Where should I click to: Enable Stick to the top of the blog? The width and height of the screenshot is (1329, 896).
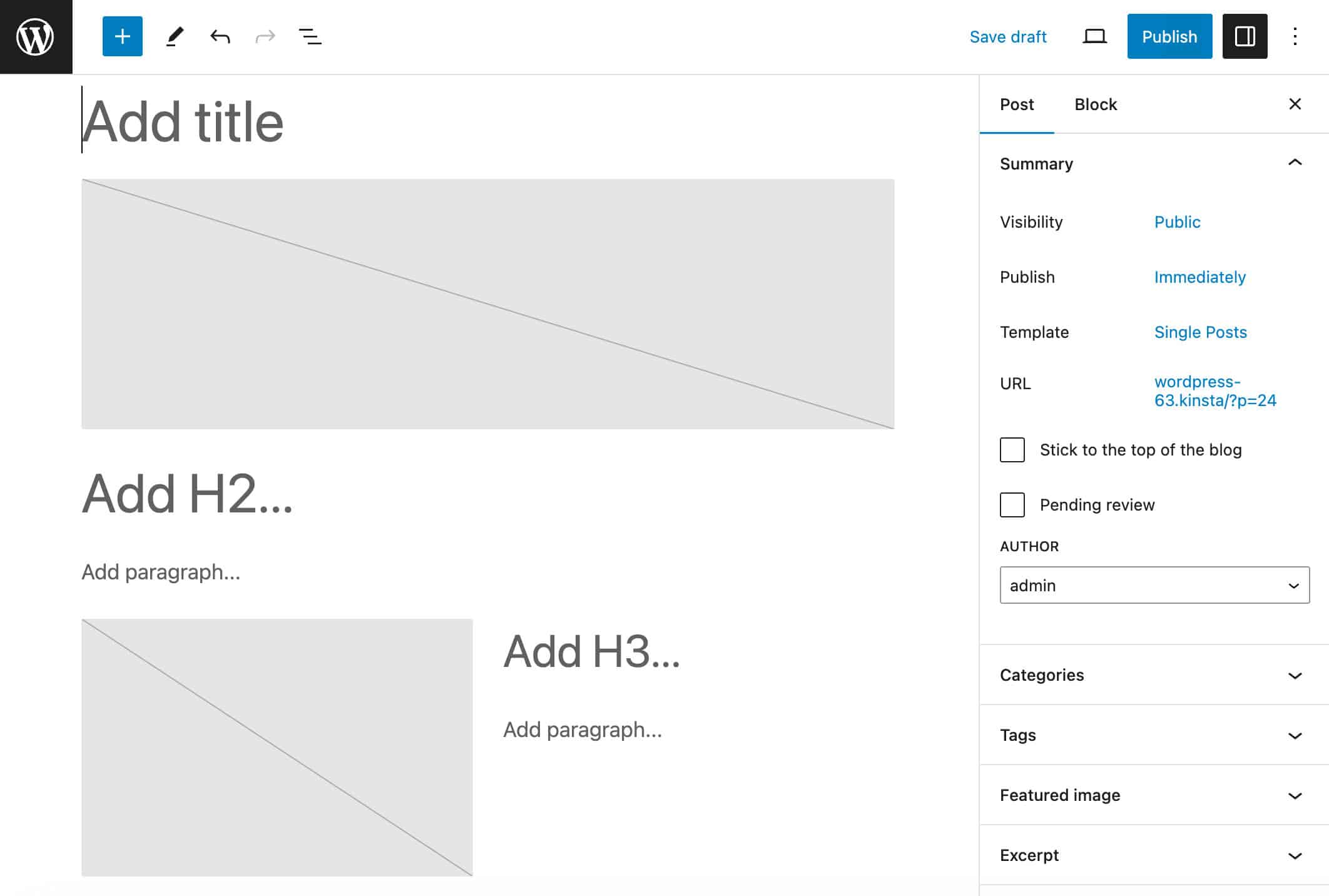coord(1012,449)
